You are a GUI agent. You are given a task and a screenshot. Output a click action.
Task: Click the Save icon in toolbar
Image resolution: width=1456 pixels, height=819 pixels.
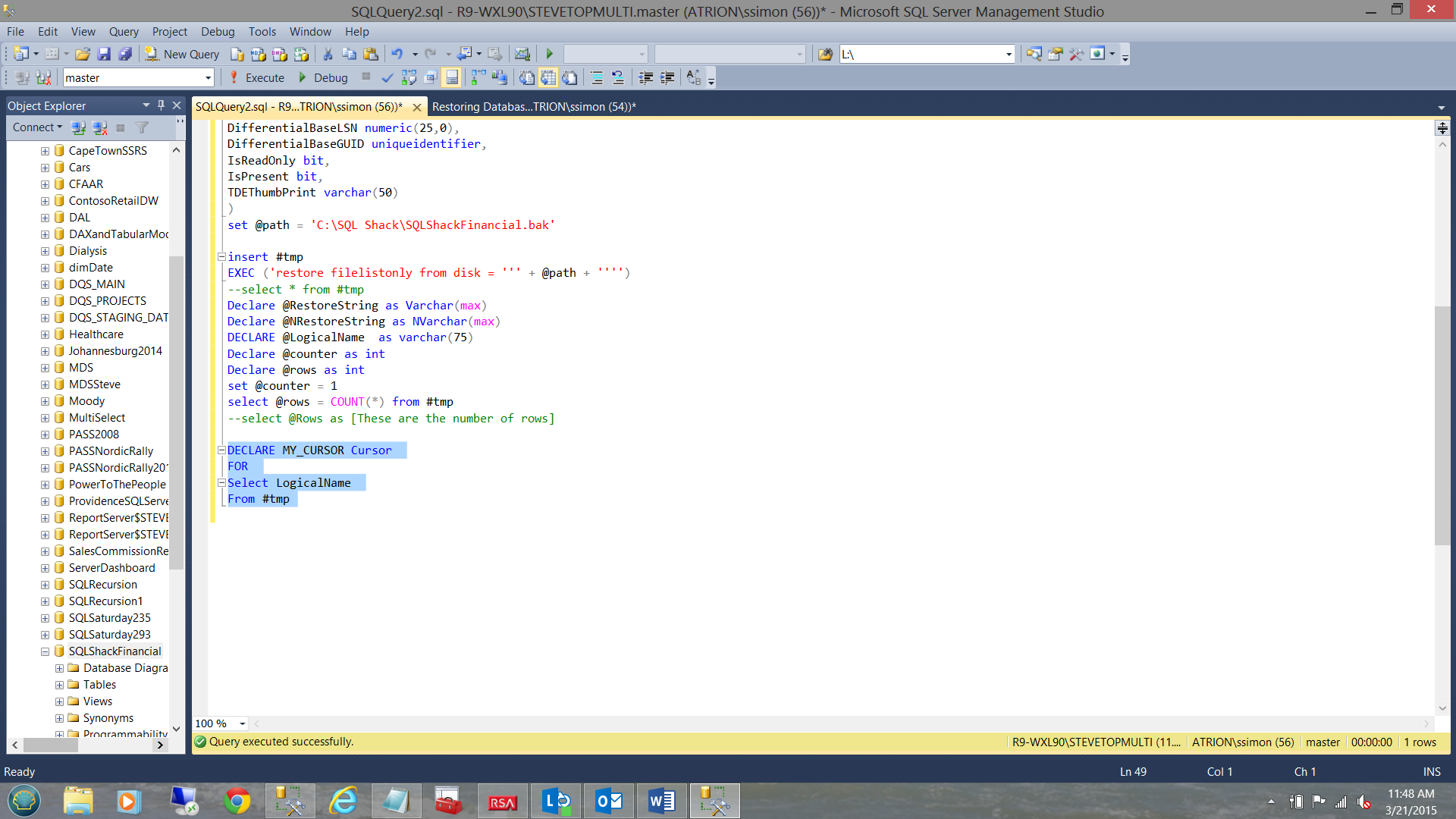[104, 54]
